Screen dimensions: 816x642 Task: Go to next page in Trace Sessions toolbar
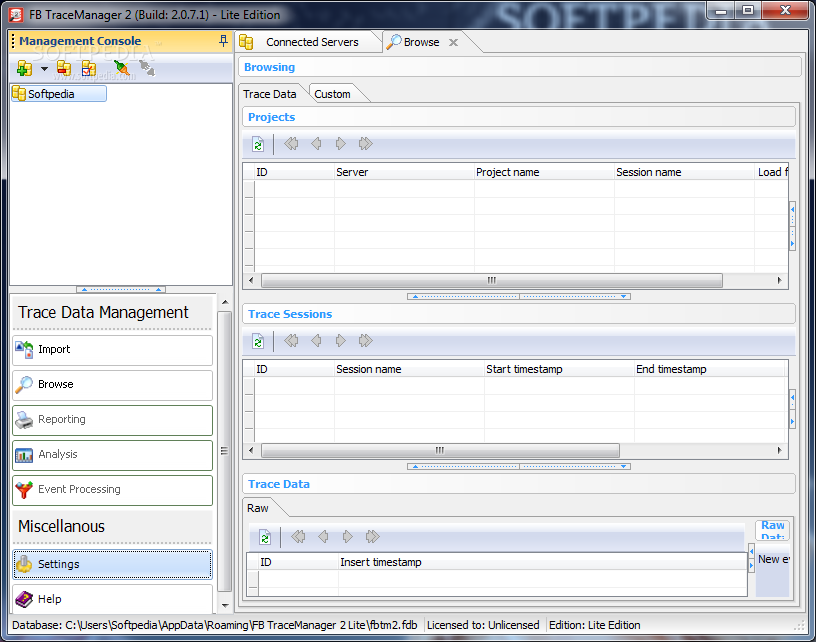click(341, 341)
